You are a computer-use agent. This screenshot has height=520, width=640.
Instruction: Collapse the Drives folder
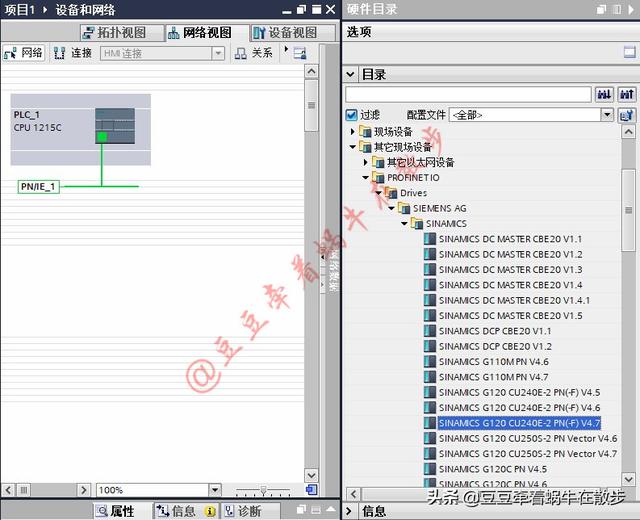pyautogui.click(x=379, y=193)
